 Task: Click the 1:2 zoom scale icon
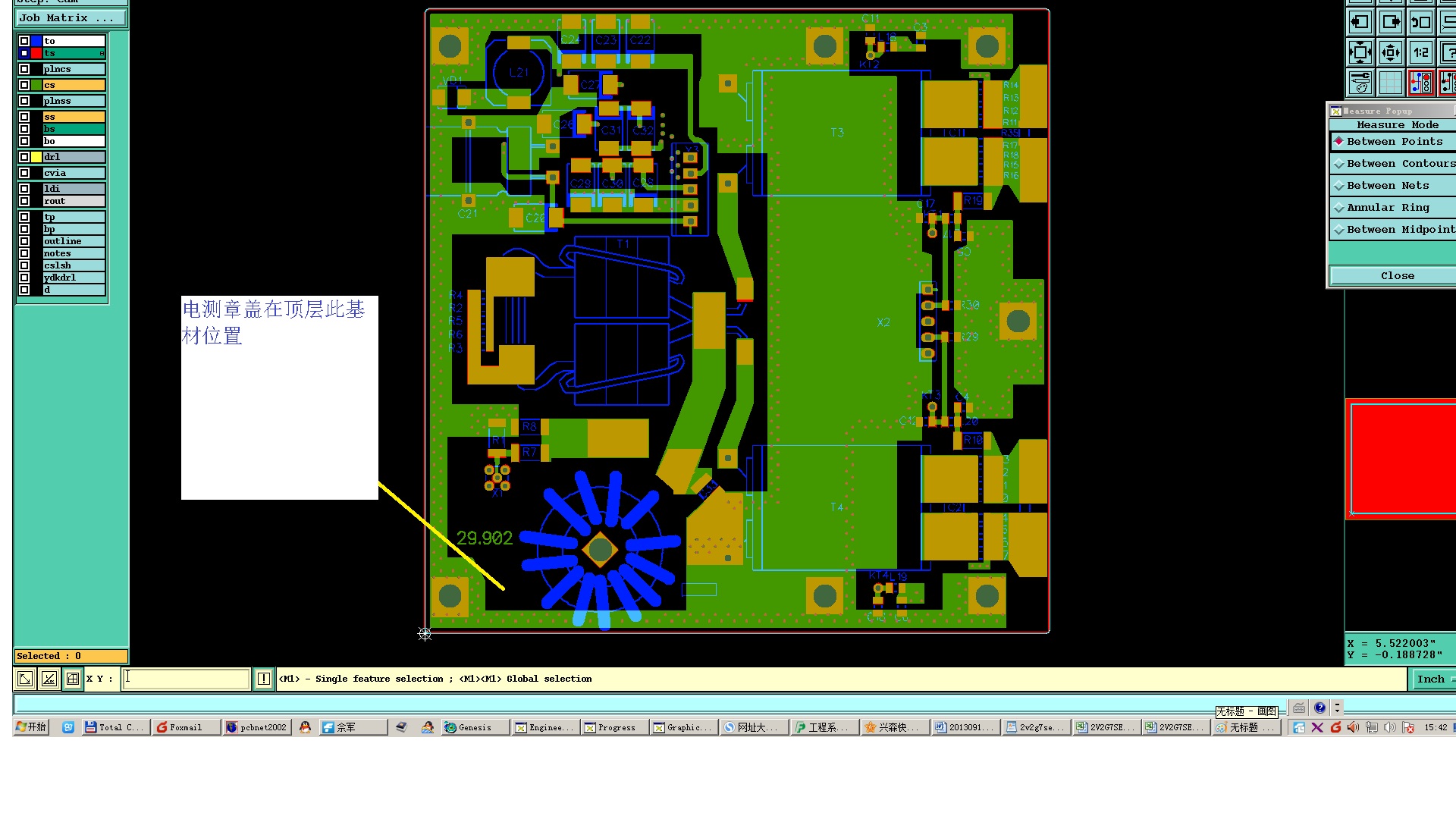click(1420, 52)
